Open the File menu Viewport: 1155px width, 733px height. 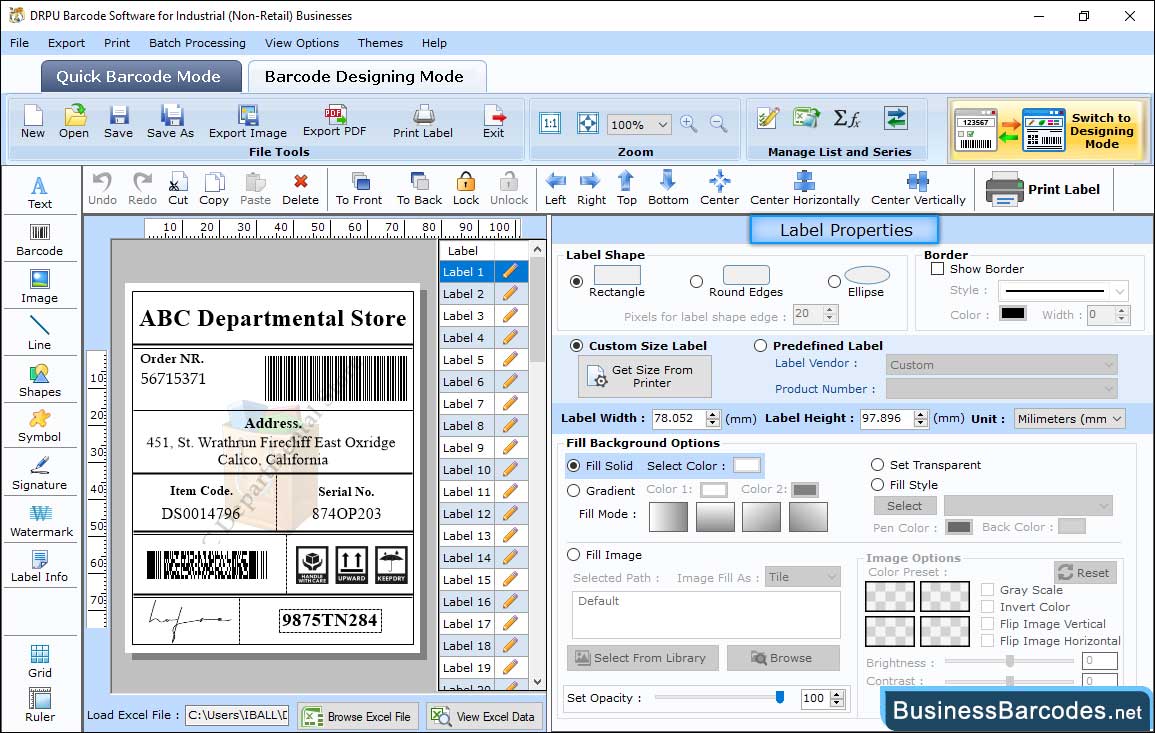(x=19, y=43)
